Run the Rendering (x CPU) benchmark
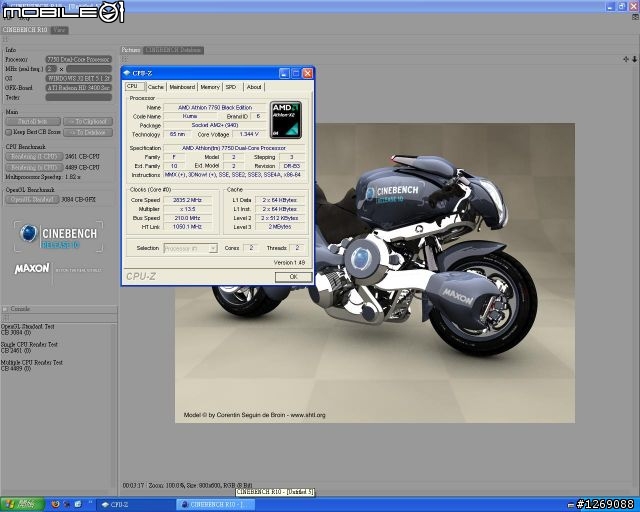The height and width of the screenshot is (512, 640). click(34, 167)
